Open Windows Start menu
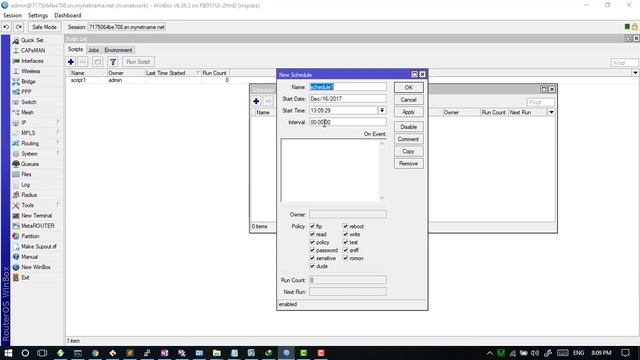The image size is (640, 360). 8,353
